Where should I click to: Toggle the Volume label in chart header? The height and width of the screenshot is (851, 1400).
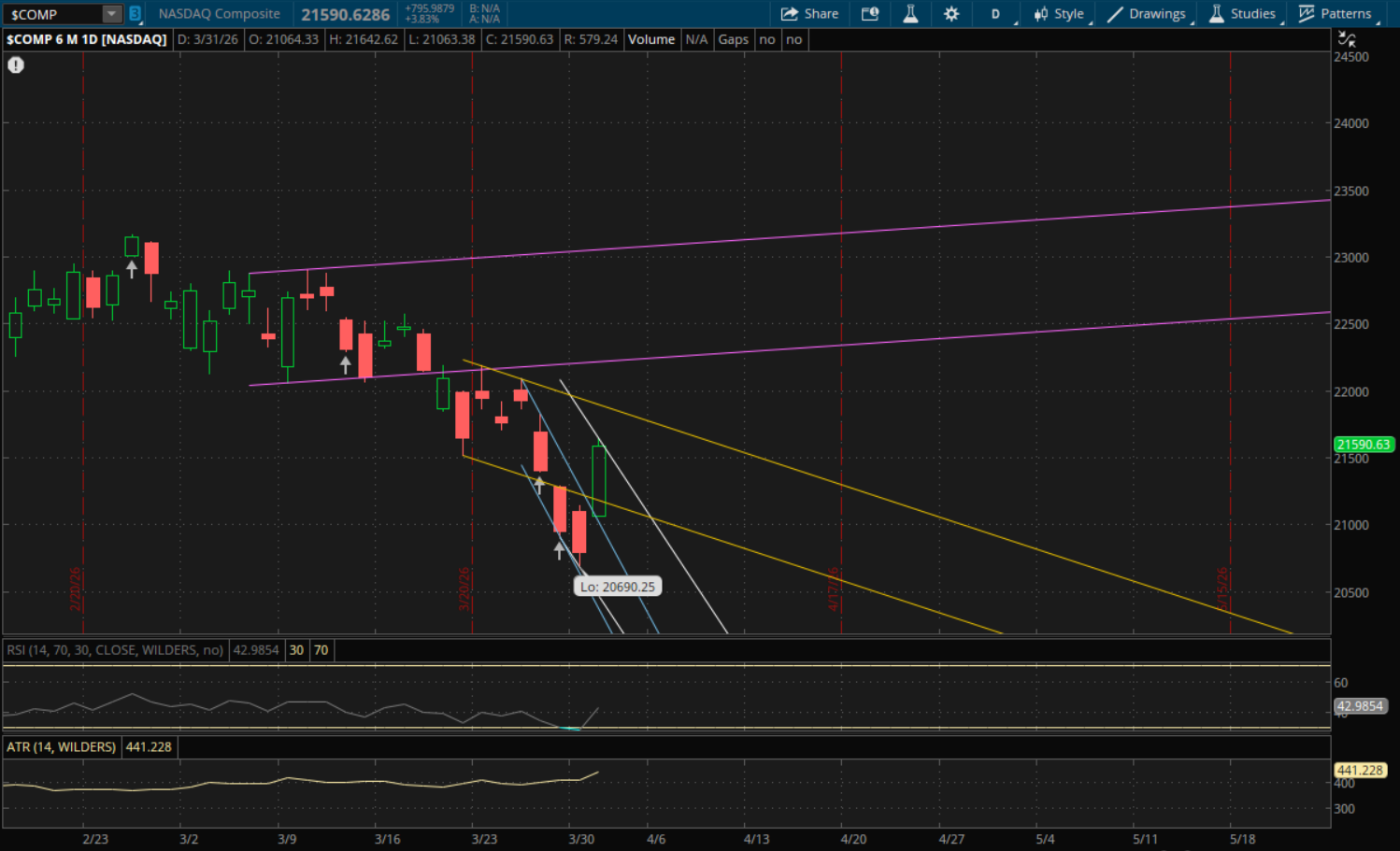point(650,39)
